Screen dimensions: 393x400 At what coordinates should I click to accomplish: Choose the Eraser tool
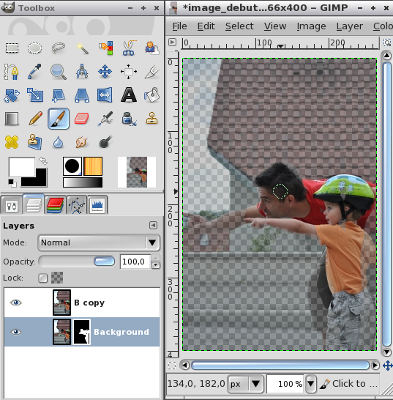[82, 119]
